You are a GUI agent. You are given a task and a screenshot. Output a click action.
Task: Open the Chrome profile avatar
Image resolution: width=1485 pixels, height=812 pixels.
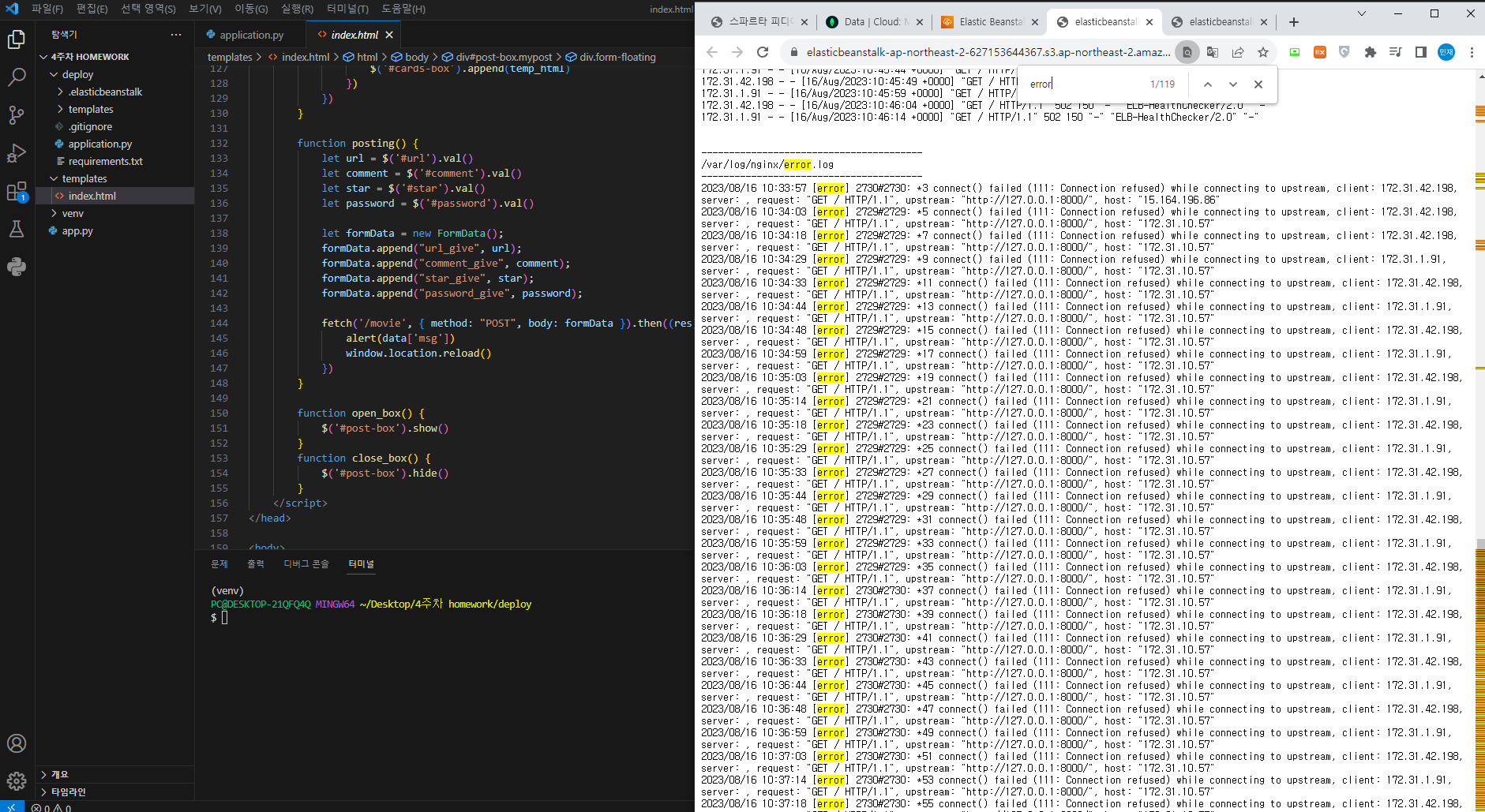[x=1446, y=52]
